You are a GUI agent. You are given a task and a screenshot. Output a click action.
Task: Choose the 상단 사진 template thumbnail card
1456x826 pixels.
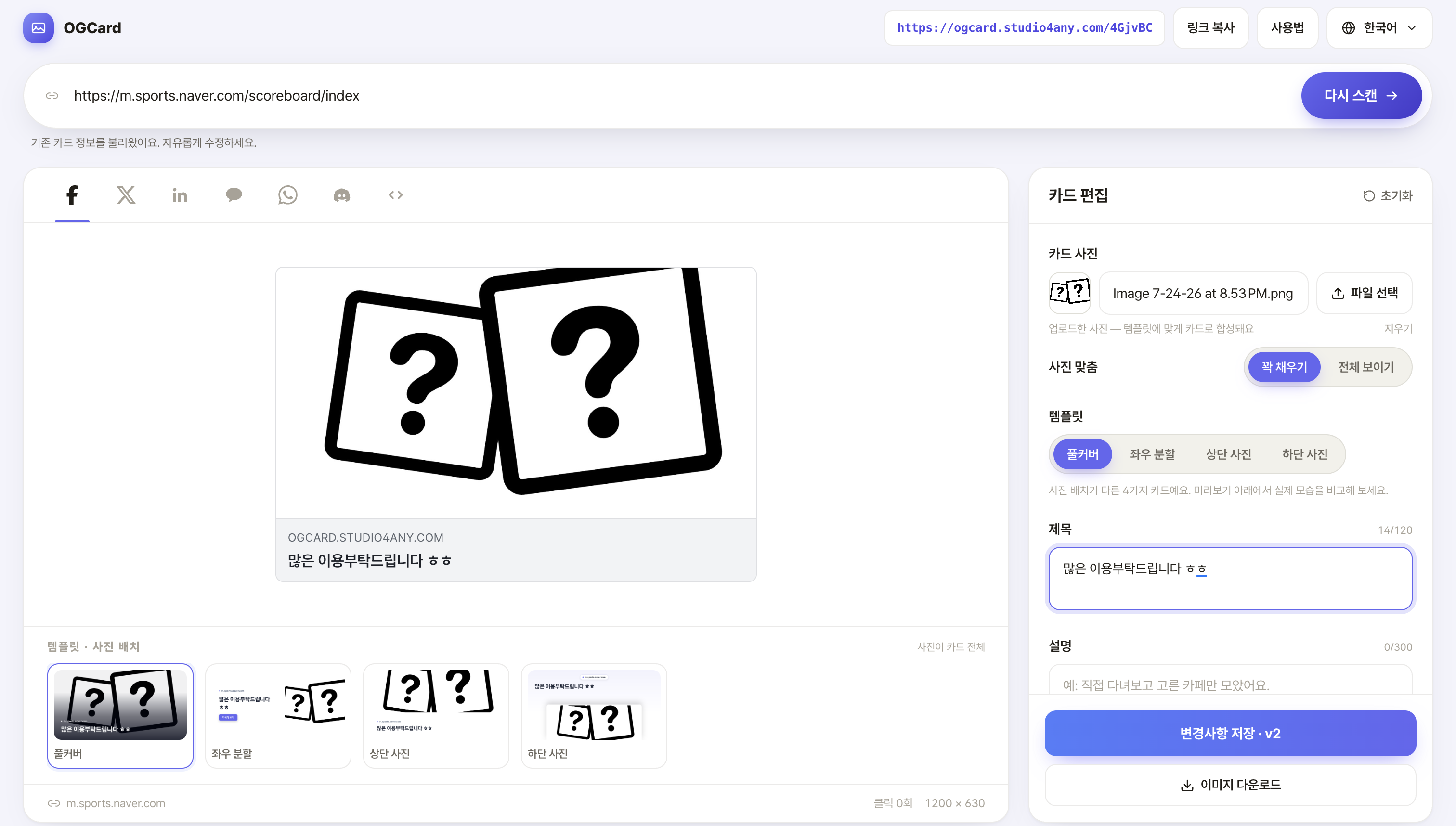pyautogui.click(x=436, y=716)
